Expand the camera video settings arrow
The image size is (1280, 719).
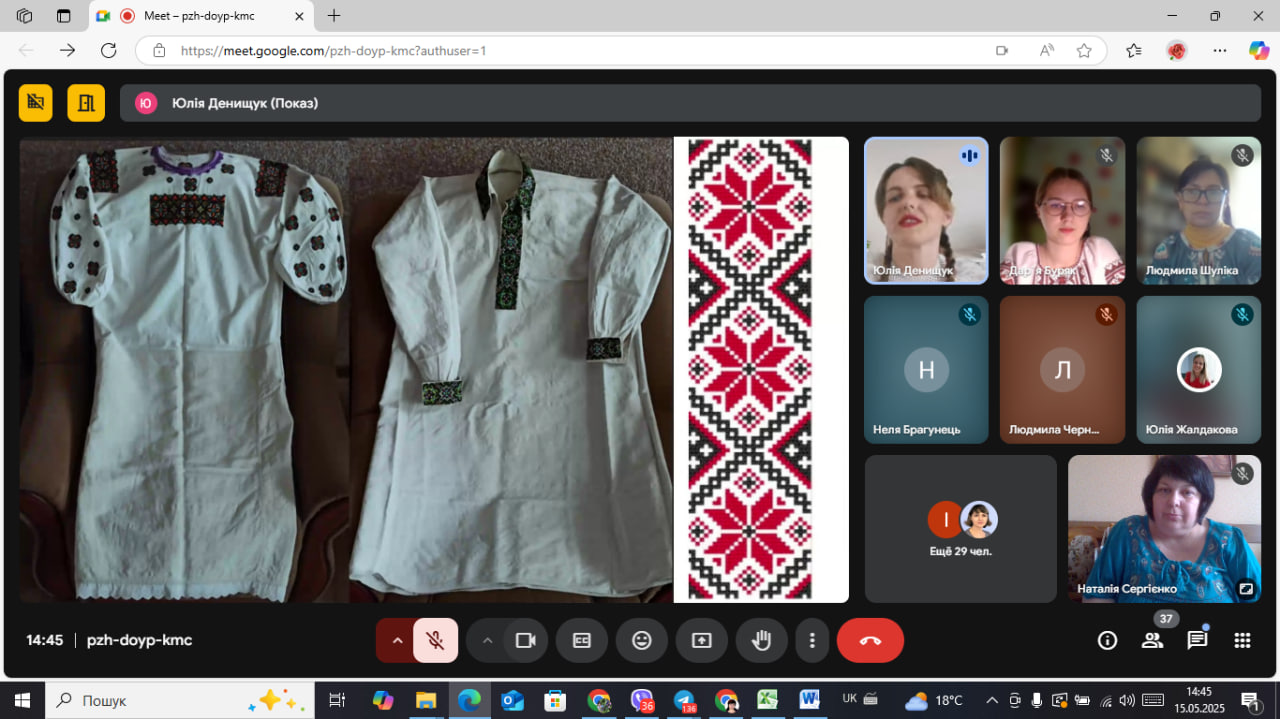point(487,641)
